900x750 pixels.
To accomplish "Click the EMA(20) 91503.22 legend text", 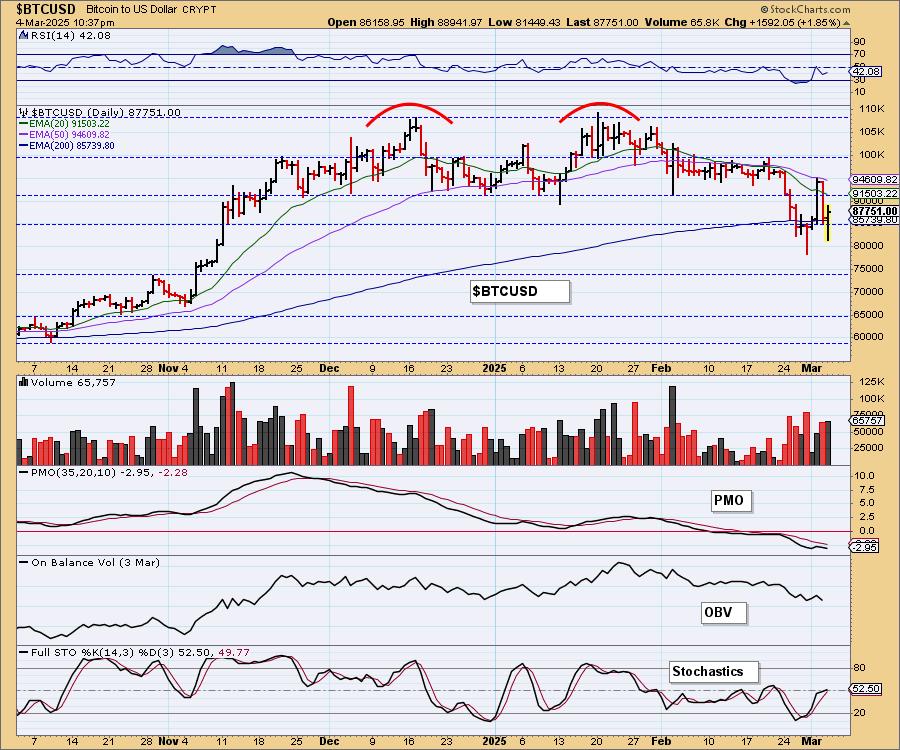I will tap(69, 124).
